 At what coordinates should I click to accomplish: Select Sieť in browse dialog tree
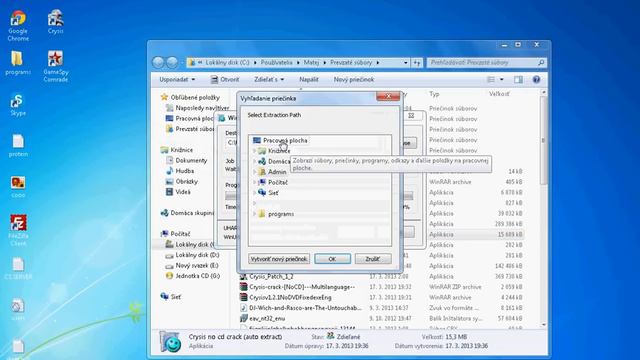click(x=273, y=193)
